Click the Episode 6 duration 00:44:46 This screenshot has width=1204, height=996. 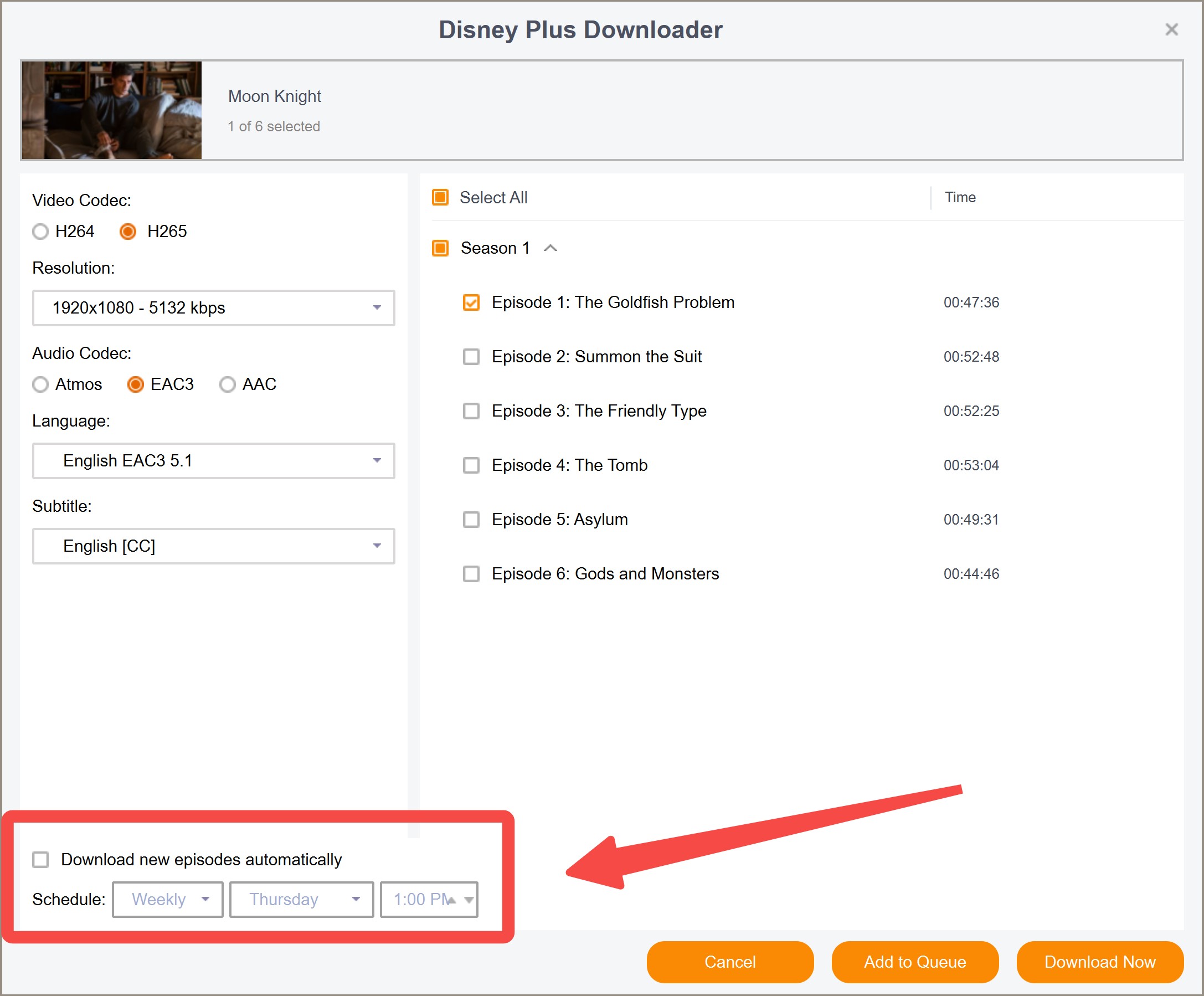pyautogui.click(x=971, y=574)
